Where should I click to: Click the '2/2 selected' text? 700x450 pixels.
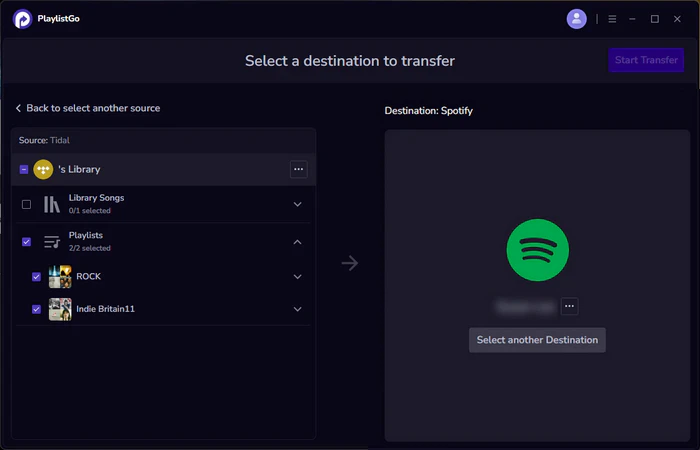(x=90, y=248)
